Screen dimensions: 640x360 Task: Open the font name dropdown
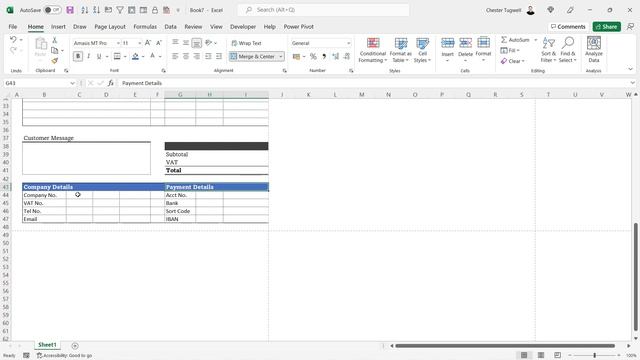(118, 43)
